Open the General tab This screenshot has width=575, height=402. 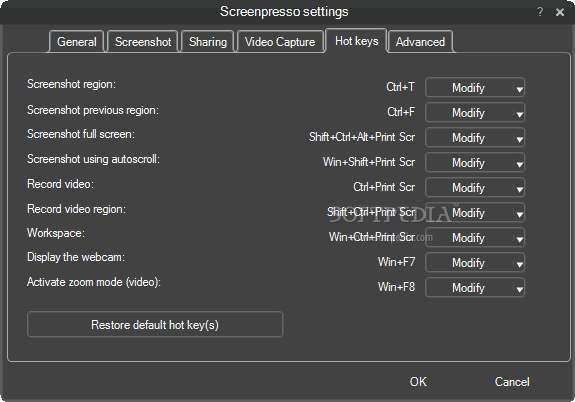pyautogui.click(x=77, y=42)
